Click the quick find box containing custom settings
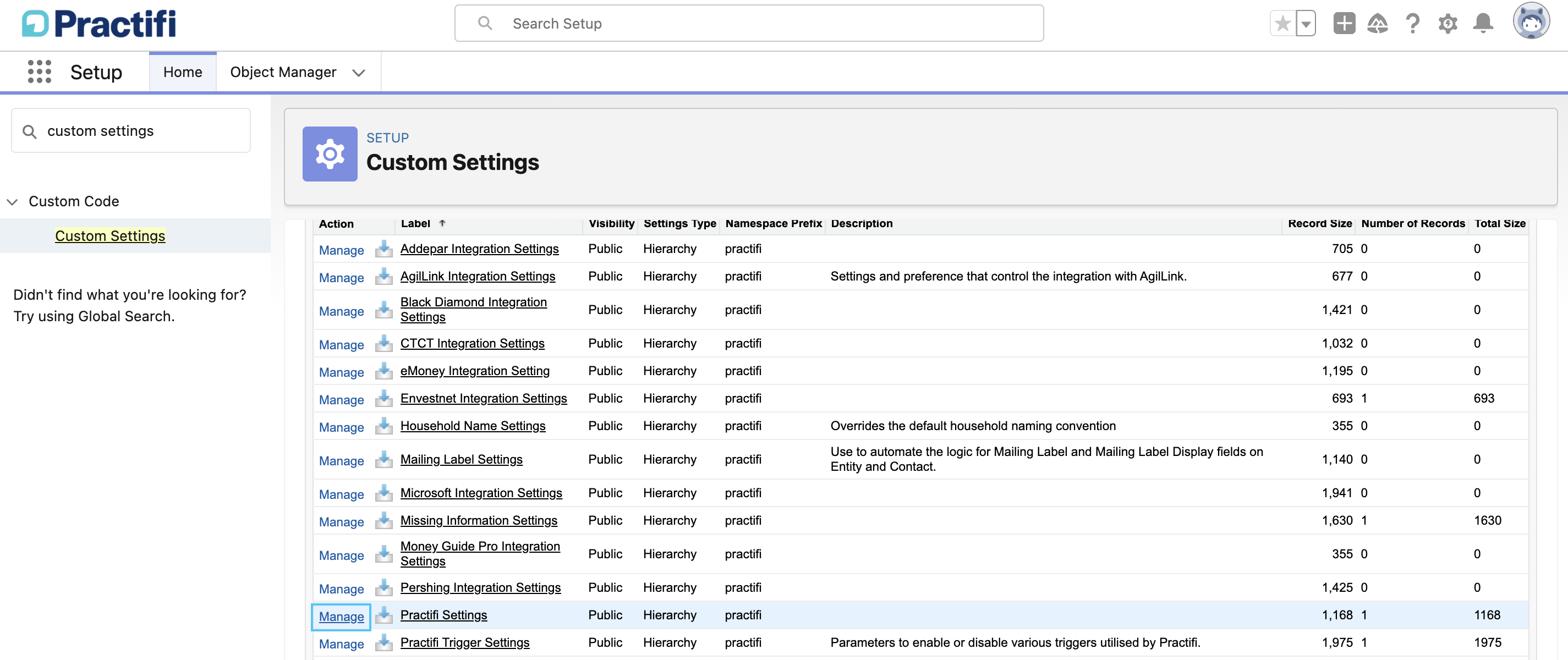 [x=131, y=131]
